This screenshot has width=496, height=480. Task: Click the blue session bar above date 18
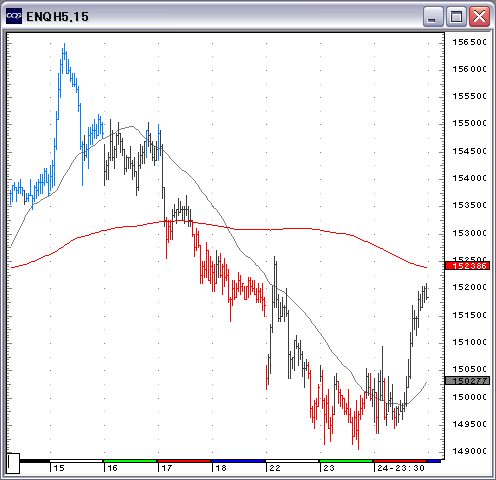point(238,461)
